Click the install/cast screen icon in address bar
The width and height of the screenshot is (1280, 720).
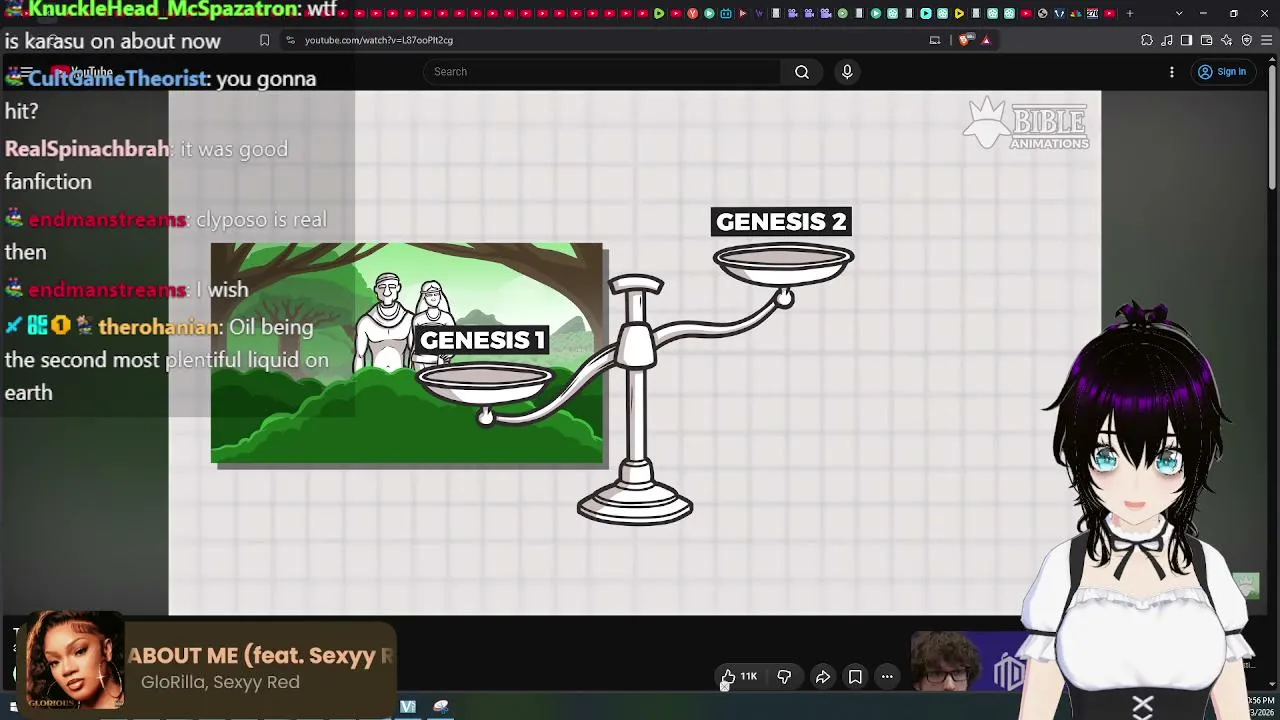coord(935,40)
